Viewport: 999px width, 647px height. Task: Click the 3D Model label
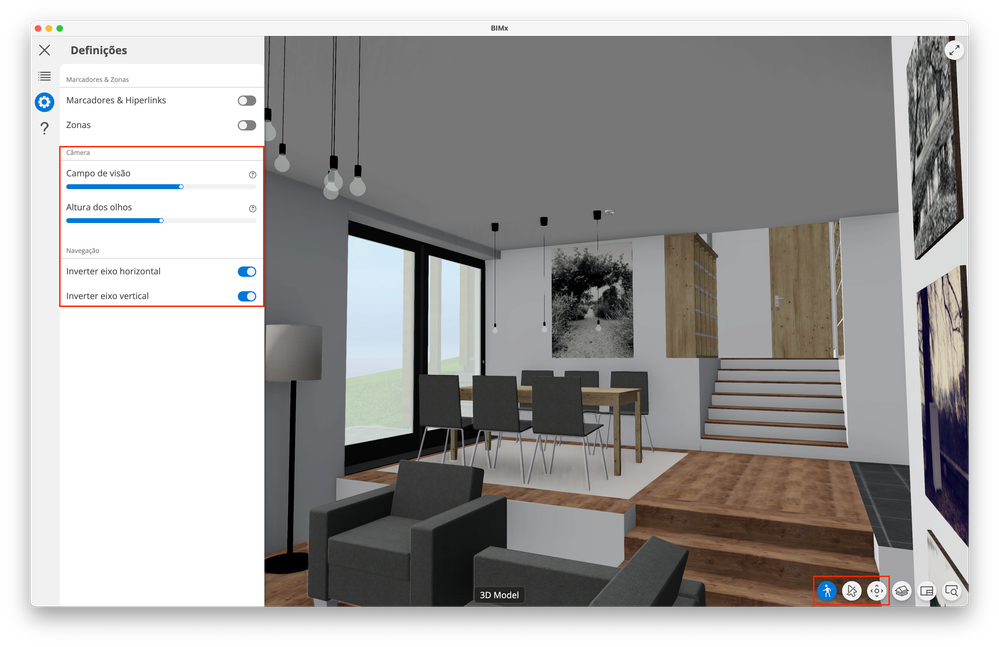[500, 595]
